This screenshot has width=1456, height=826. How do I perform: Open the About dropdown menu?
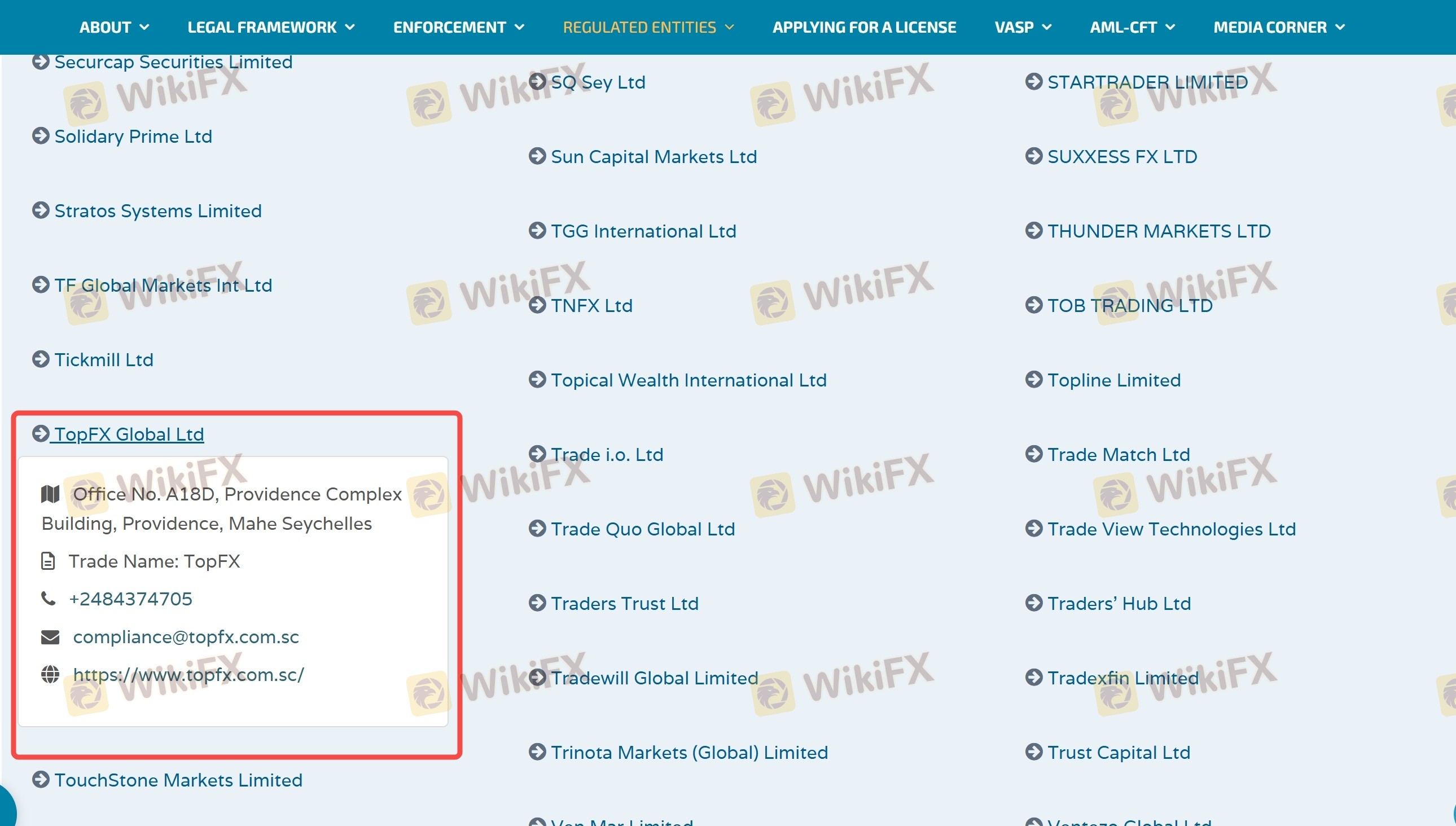tap(114, 27)
